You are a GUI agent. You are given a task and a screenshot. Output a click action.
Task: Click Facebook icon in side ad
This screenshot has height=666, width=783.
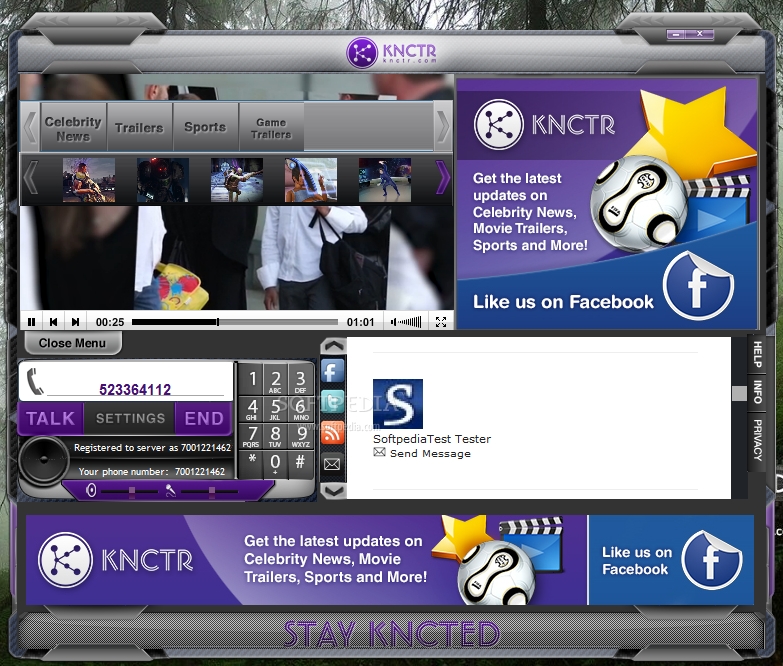(x=698, y=286)
